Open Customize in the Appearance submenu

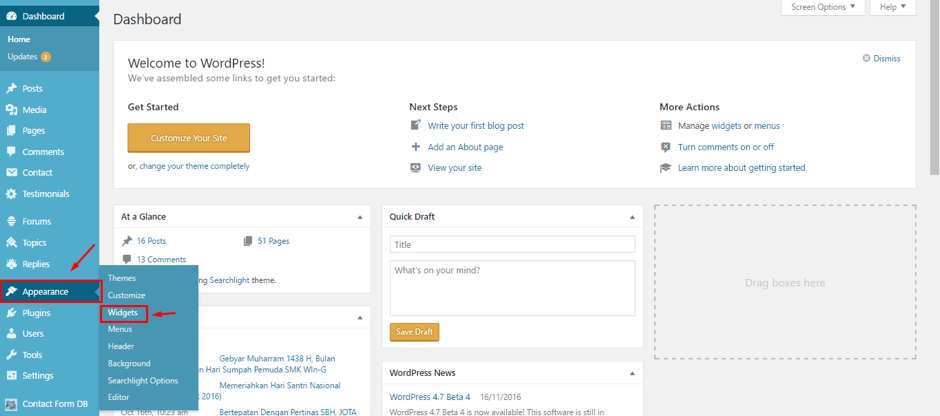(126, 296)
